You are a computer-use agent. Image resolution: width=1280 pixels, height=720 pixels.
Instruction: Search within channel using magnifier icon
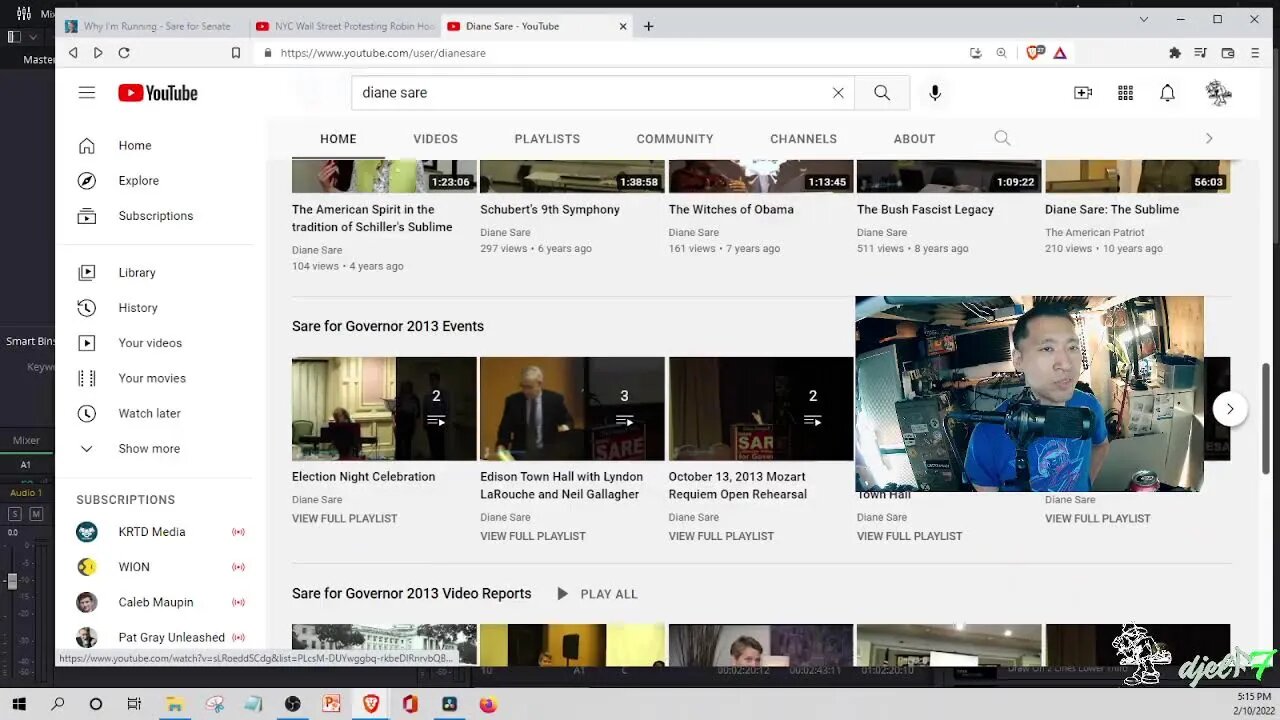[x=1002, y=138]
